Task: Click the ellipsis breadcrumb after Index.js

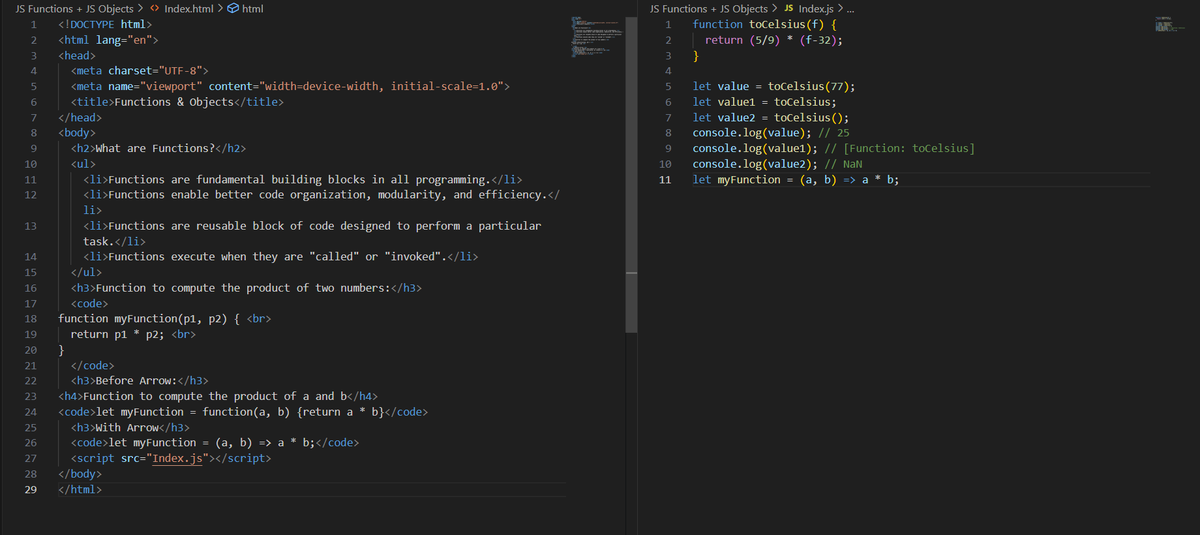Action: coord(851,8)
